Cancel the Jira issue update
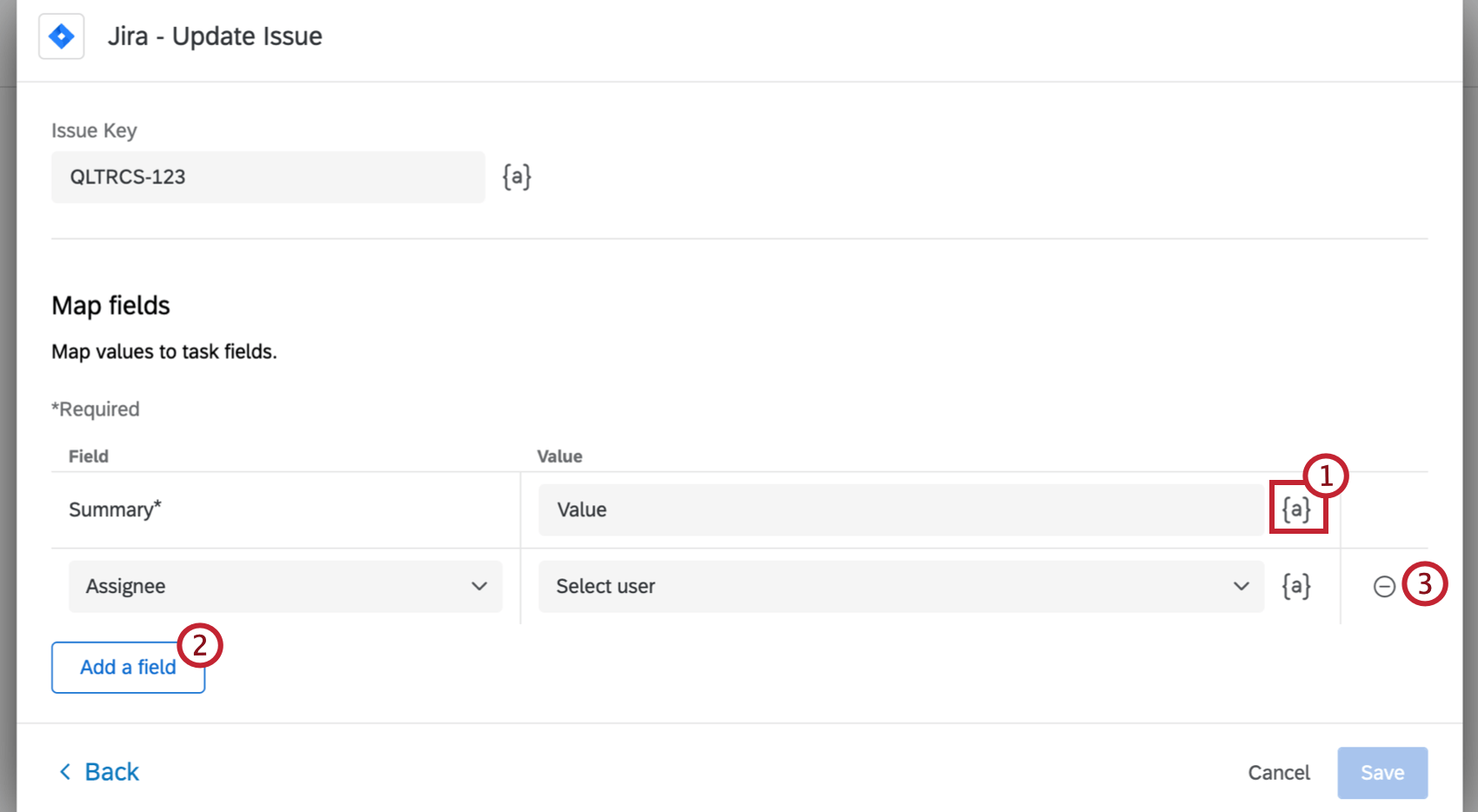This screenshot has height=812, width=1478. [x=1278, y=772]
